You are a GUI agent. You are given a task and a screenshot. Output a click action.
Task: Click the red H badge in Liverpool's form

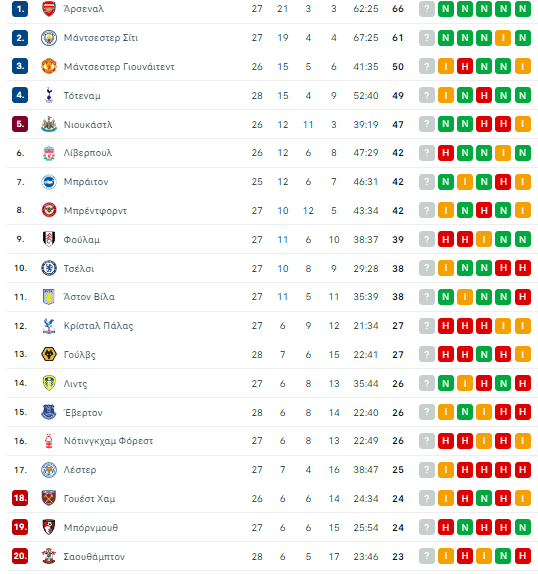pos(446,153)
